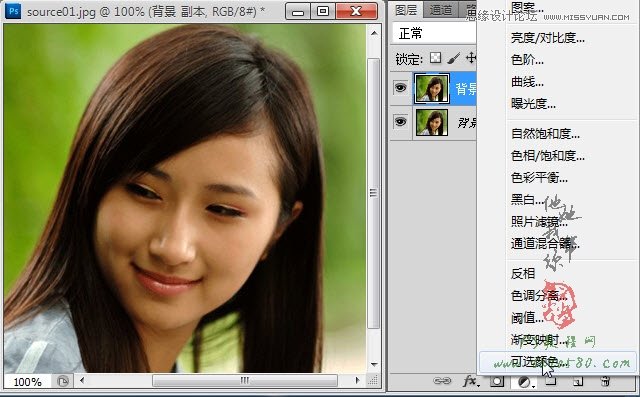Click the link layers icon
Image resolution: width=640 pixels, height=397 pixels.
441,381
